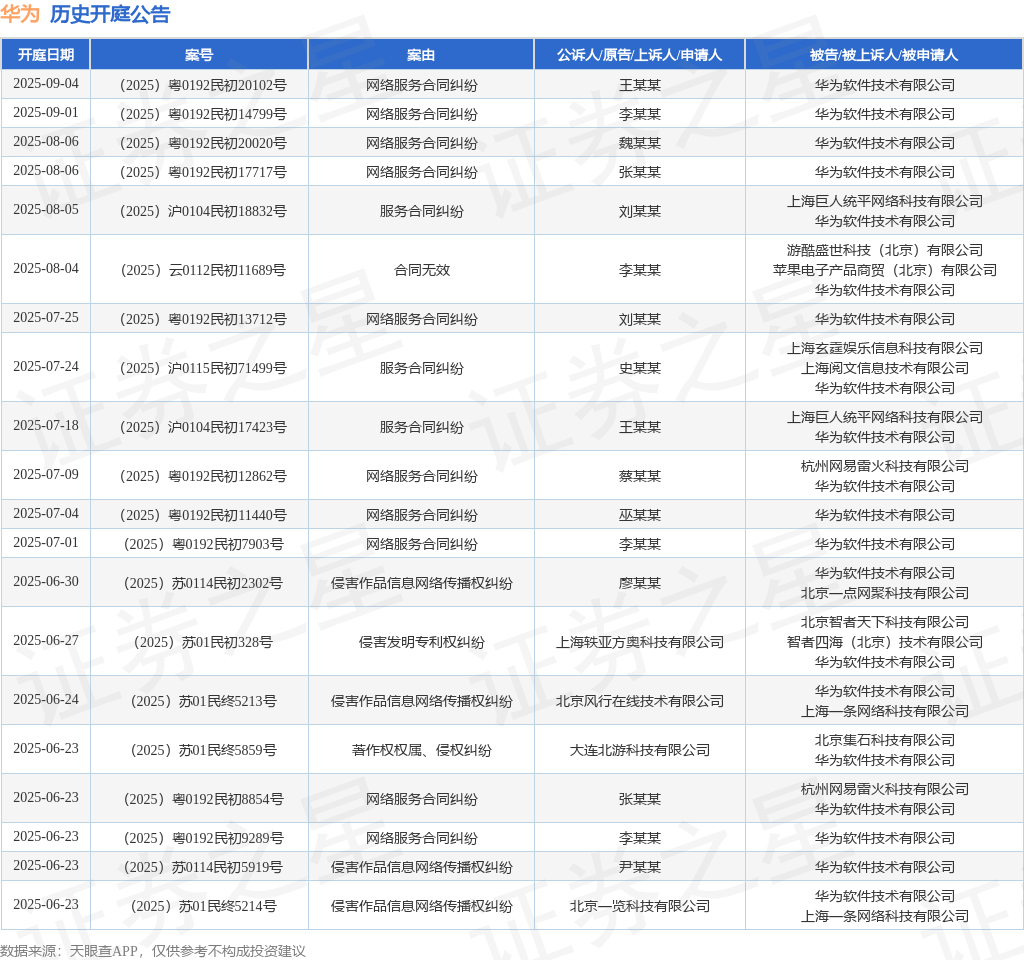Click the date 2025-07-25
Screen dimensions: 1024x960
tap(46, 317)
